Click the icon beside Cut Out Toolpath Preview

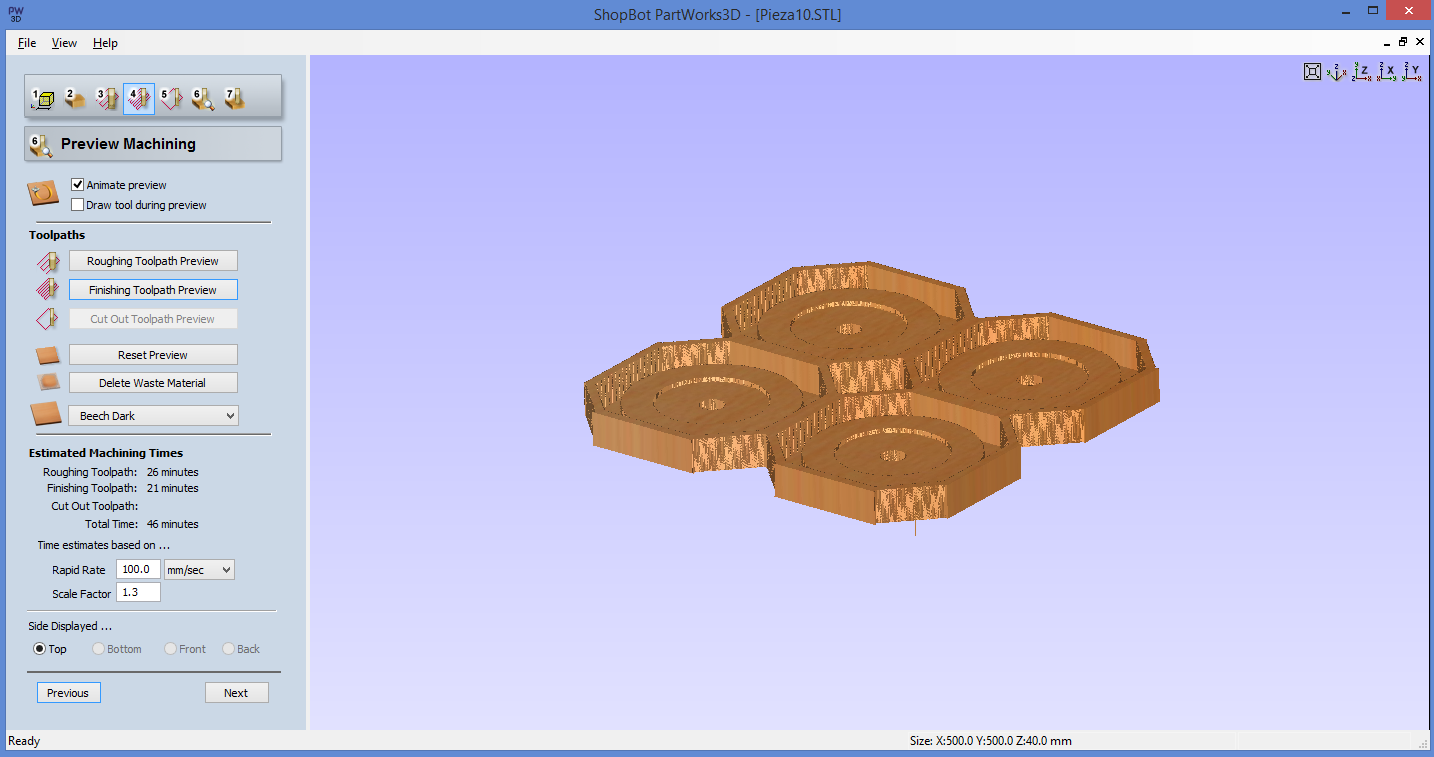pos(48,319)
